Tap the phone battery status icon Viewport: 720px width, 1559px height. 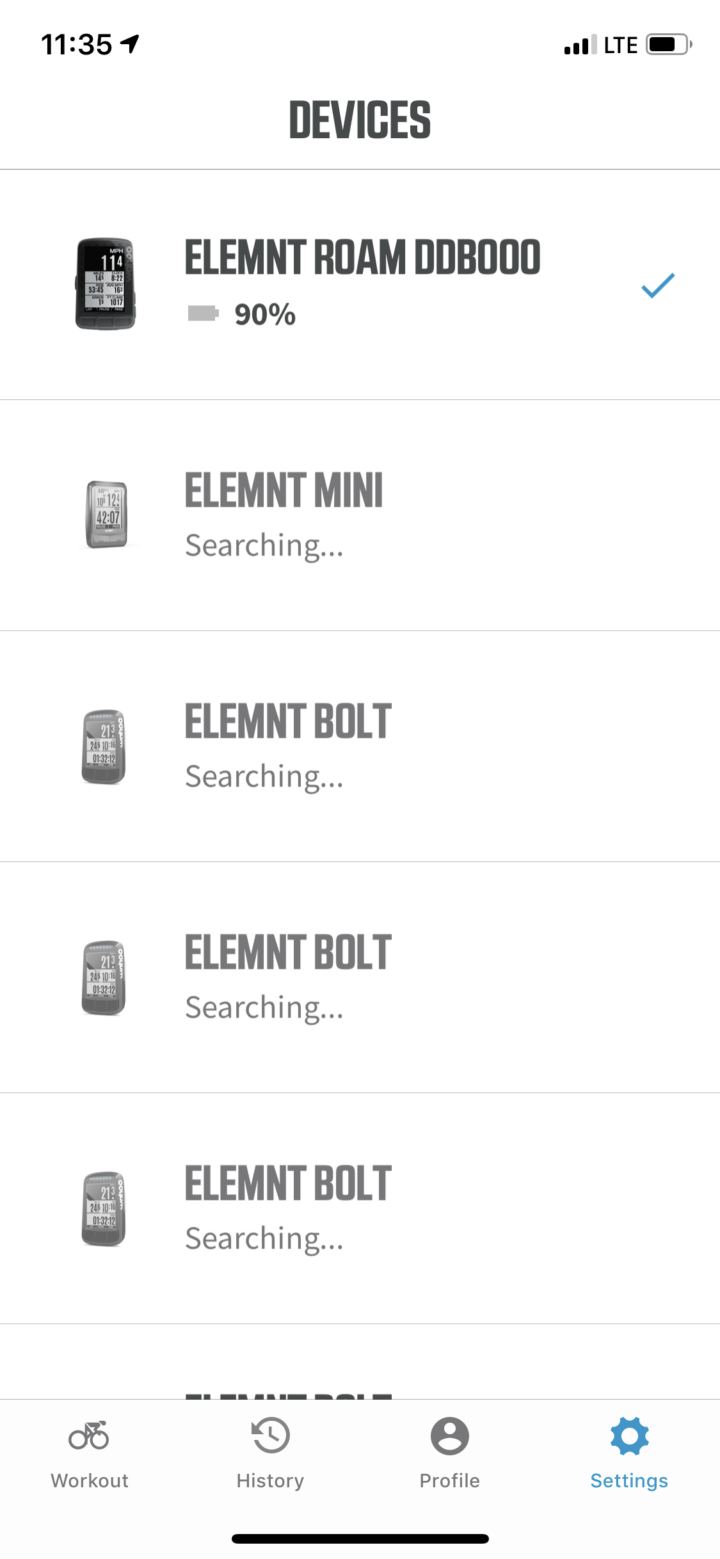669,45
